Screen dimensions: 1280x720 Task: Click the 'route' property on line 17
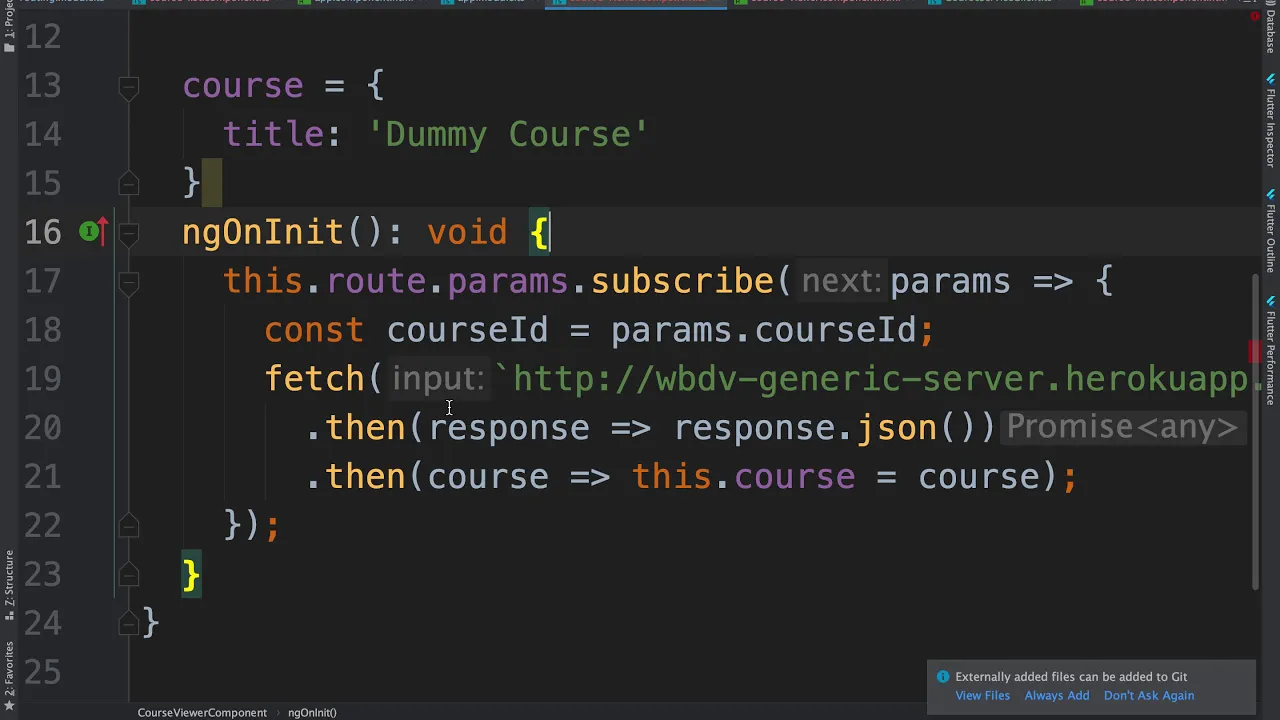point(376,282)
